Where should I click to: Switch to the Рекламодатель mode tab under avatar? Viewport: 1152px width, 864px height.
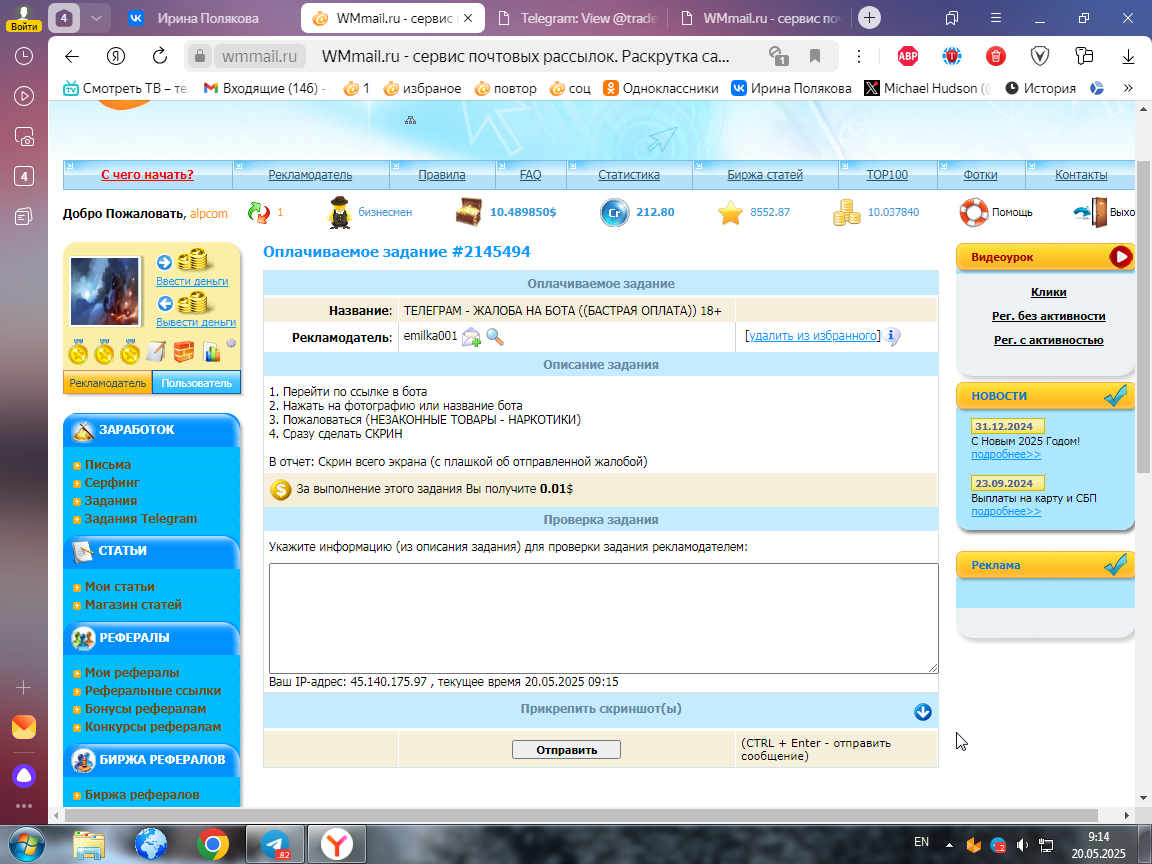tap(107, 383)
